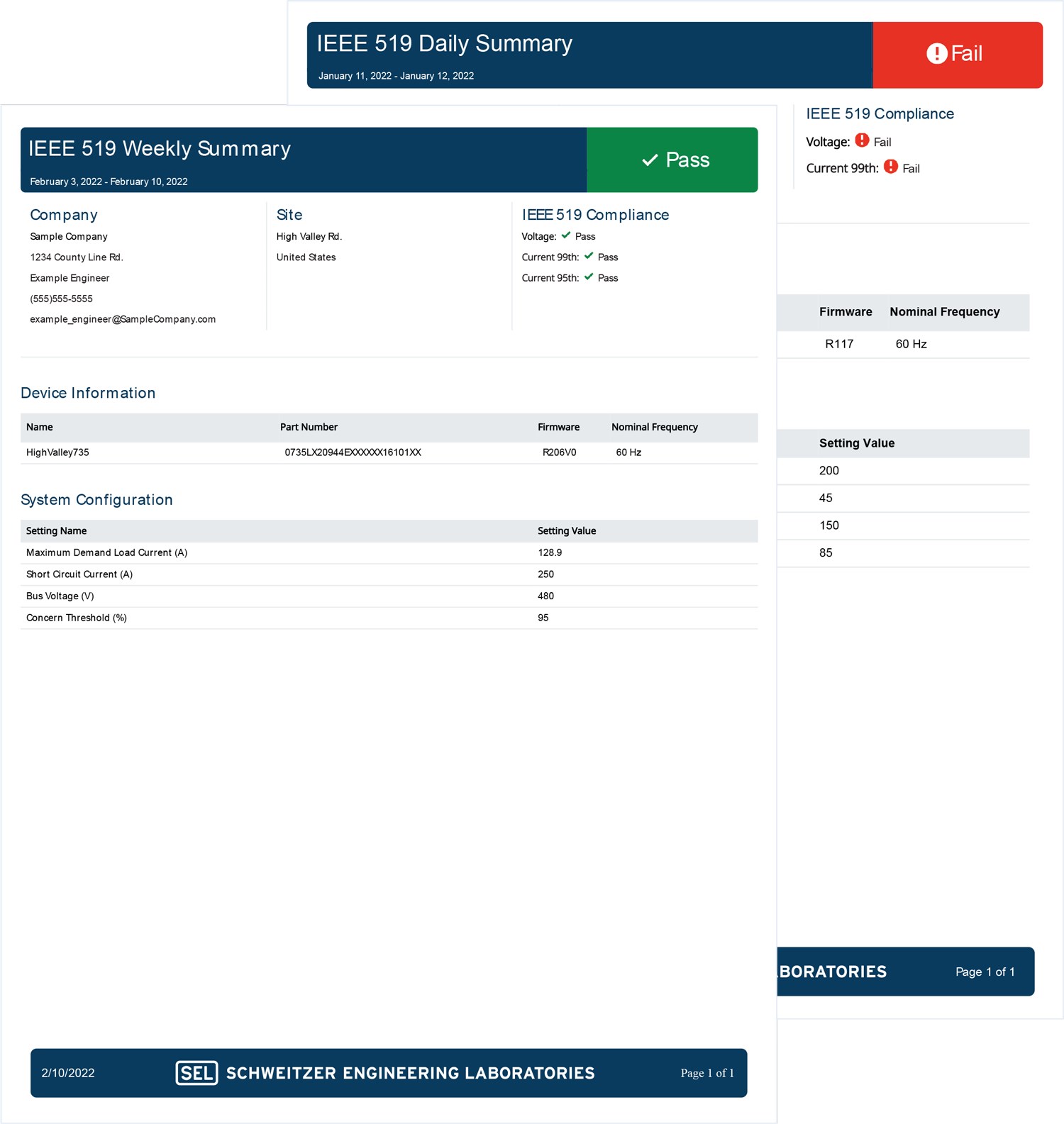1064x1124 pixels.
Task: Click the System Configuration heading
Action: (96, 500)
